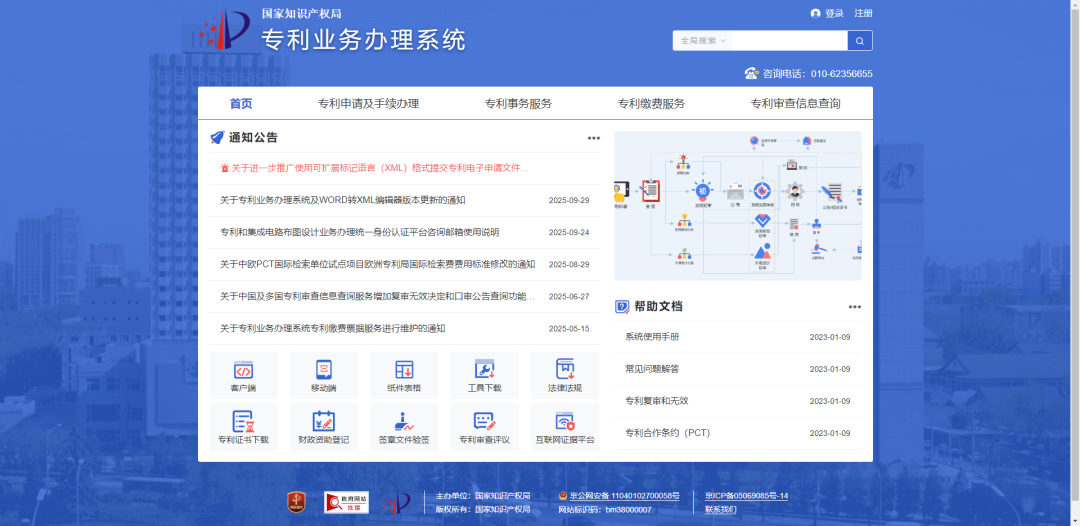This screenshot has width=1080, height=526.
Task: Click the 网站标识码 bm38000007 text
Action: (605, 510)
